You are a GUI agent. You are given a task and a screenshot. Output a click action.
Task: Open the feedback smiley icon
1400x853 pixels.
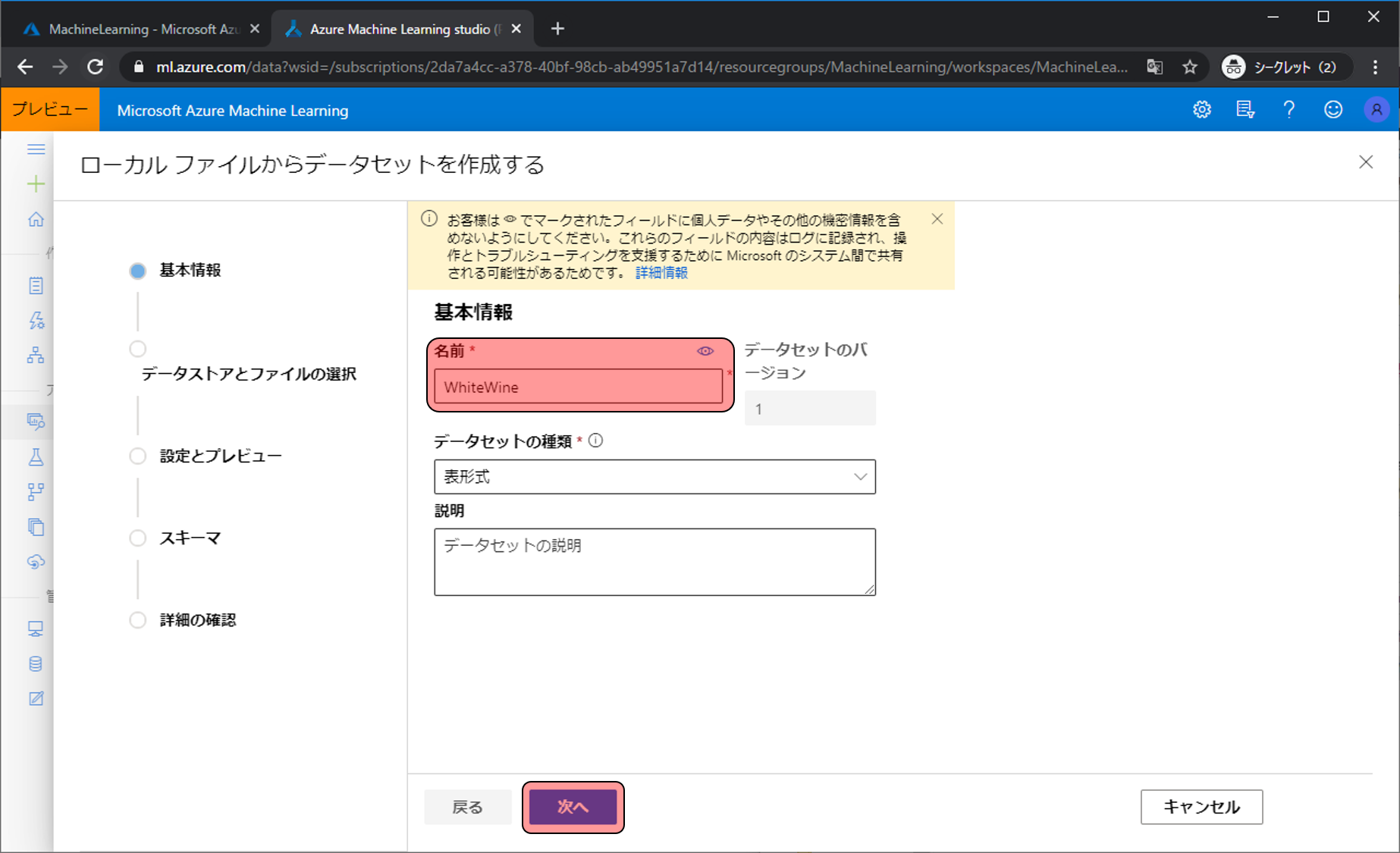pos(1333,110)
